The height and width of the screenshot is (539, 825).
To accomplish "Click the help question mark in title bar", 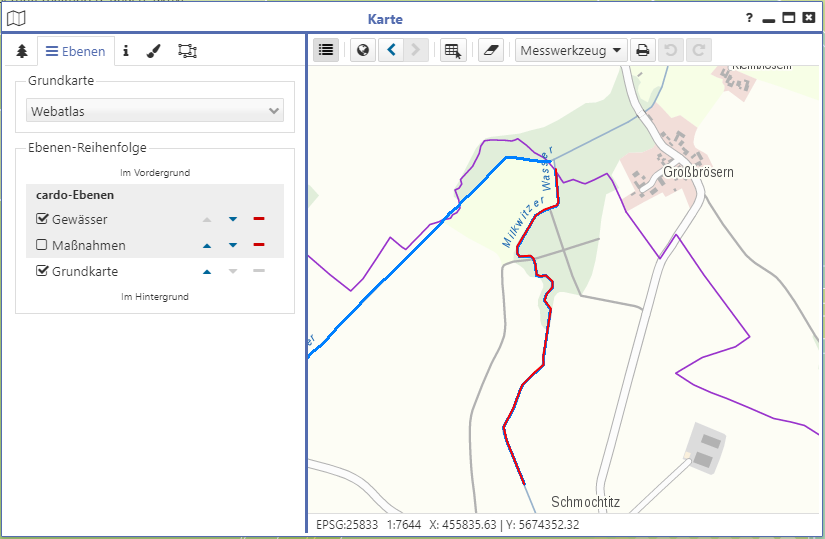I will point(749,18).
